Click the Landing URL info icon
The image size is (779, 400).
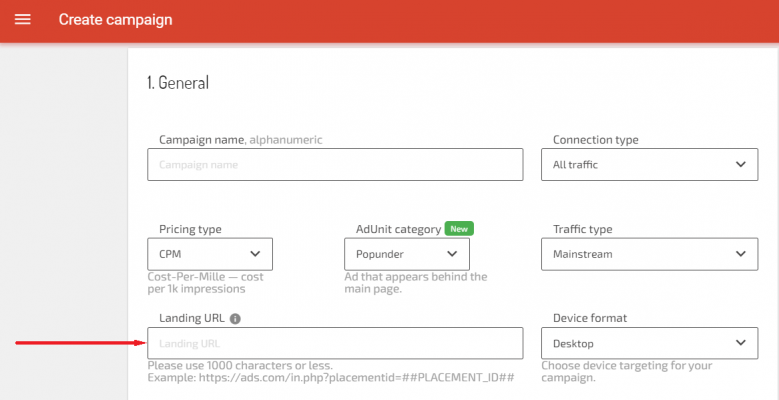coord(235,319)
